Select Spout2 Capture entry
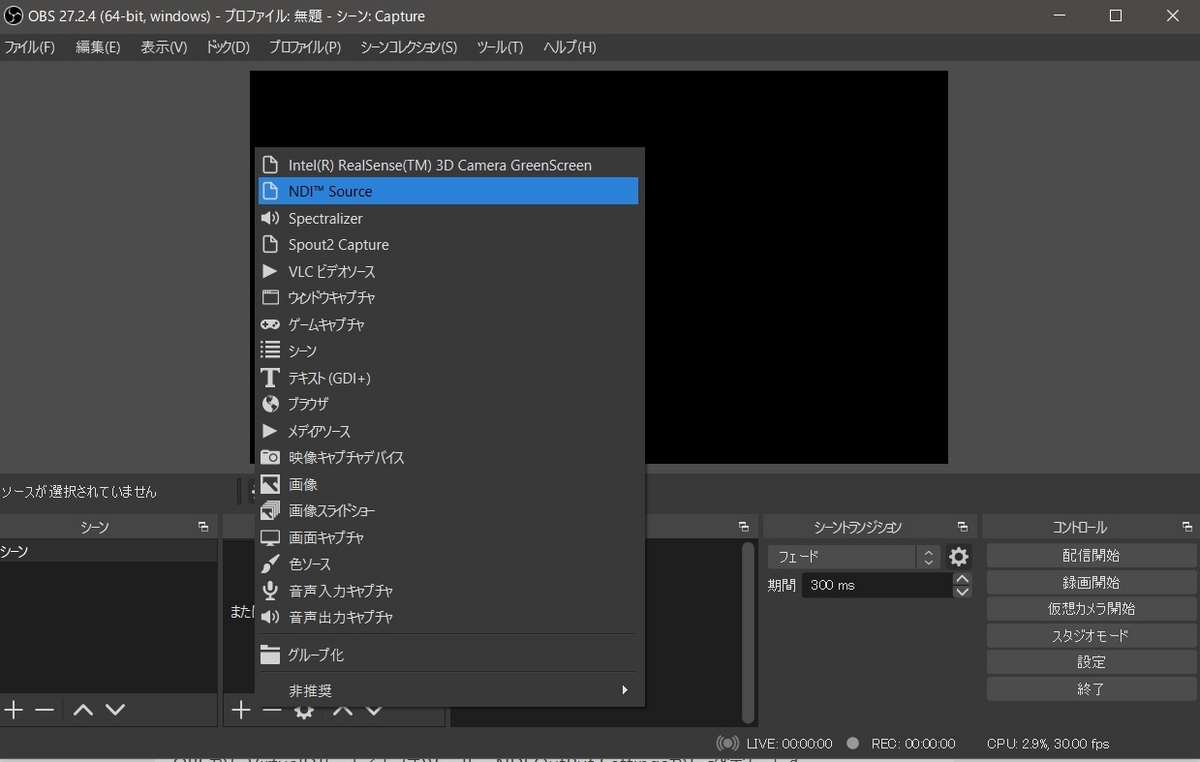 [448, 244]
